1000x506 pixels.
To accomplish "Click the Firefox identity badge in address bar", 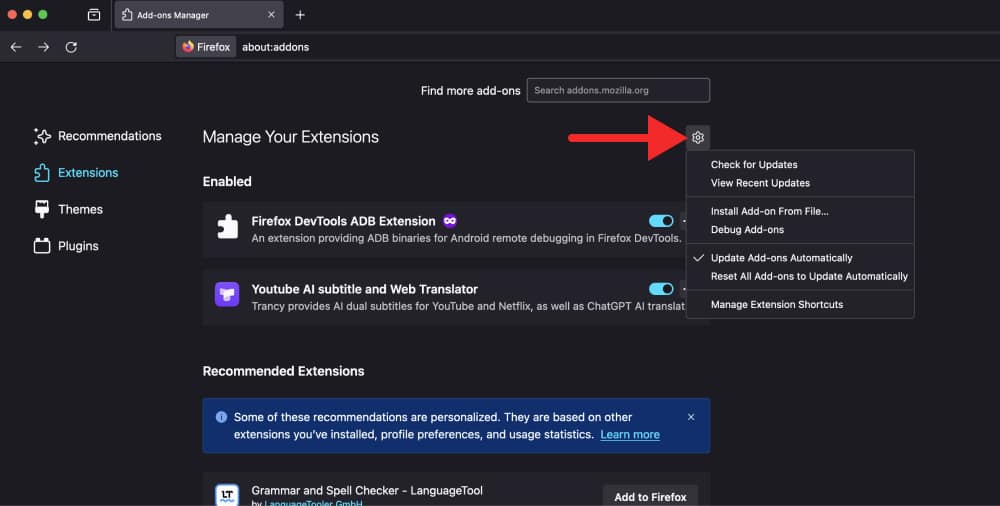I will [206, 47].
